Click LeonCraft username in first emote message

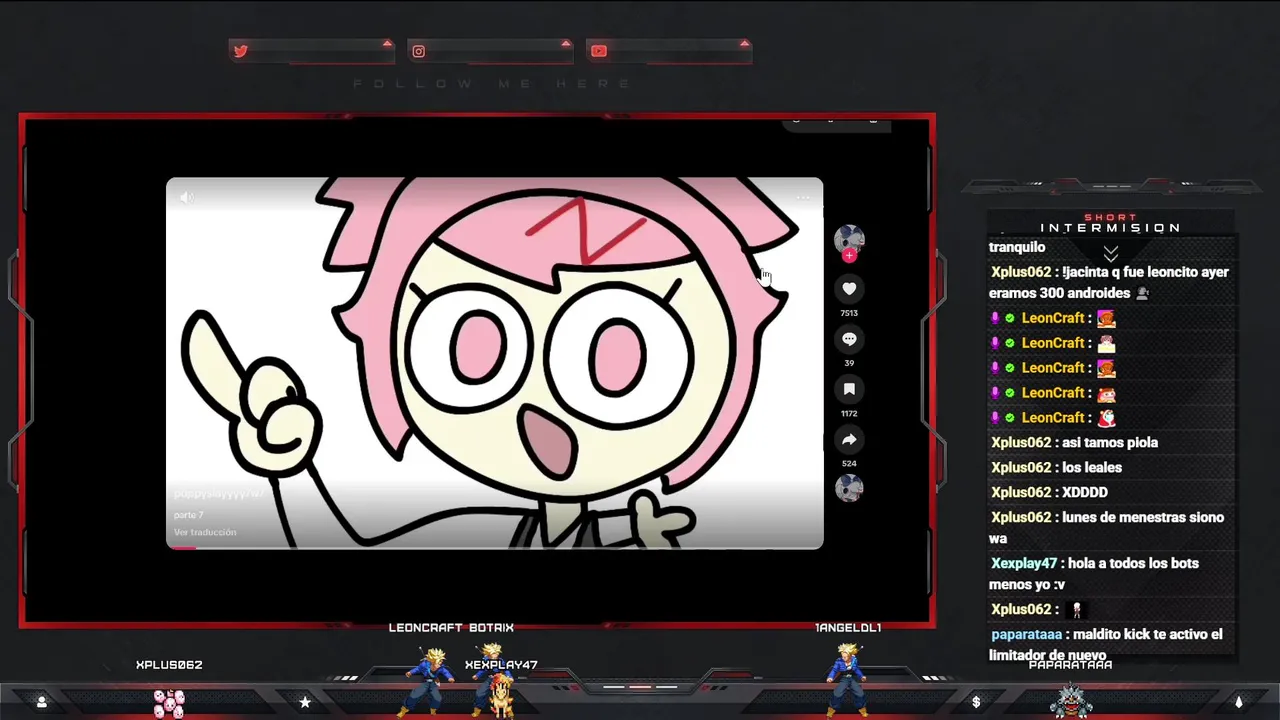click(1053, 318)
